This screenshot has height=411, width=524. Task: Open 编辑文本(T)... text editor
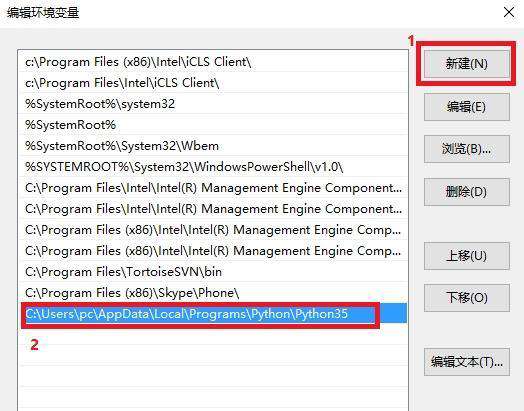pos(467,362)
